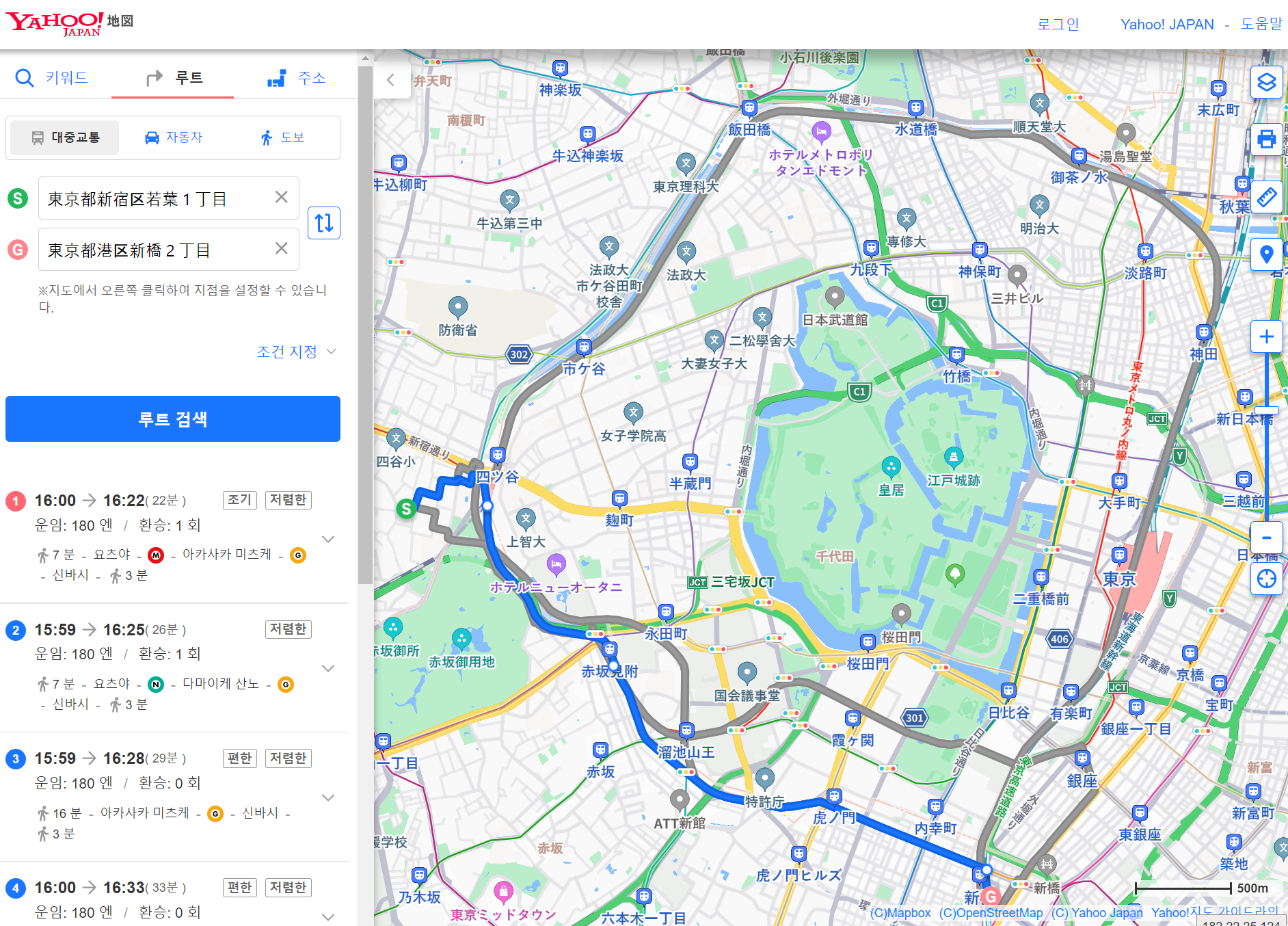Zoom out the map with minus

tap(1266, 538)
